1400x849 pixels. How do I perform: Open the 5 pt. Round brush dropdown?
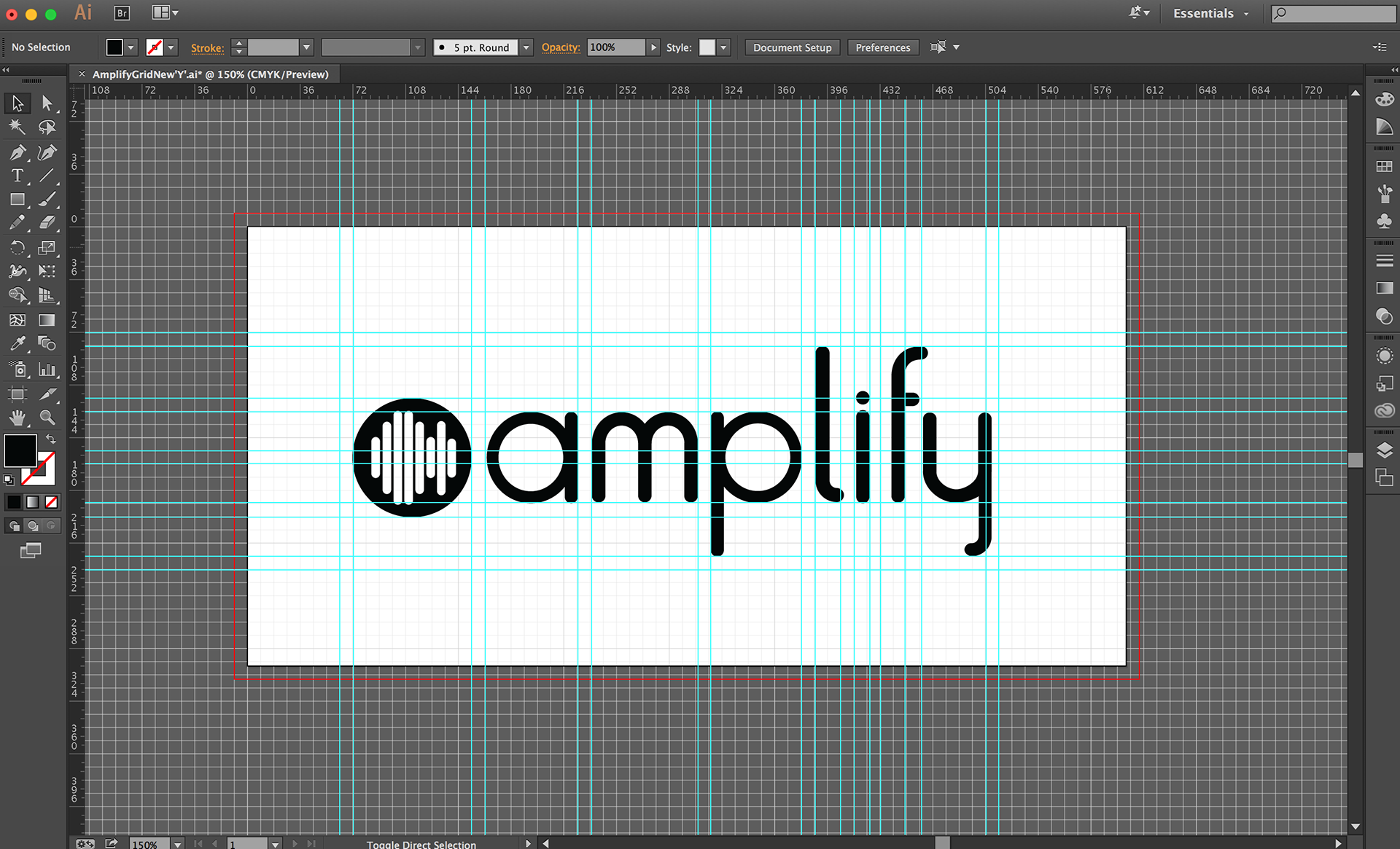tap(526, 47)
